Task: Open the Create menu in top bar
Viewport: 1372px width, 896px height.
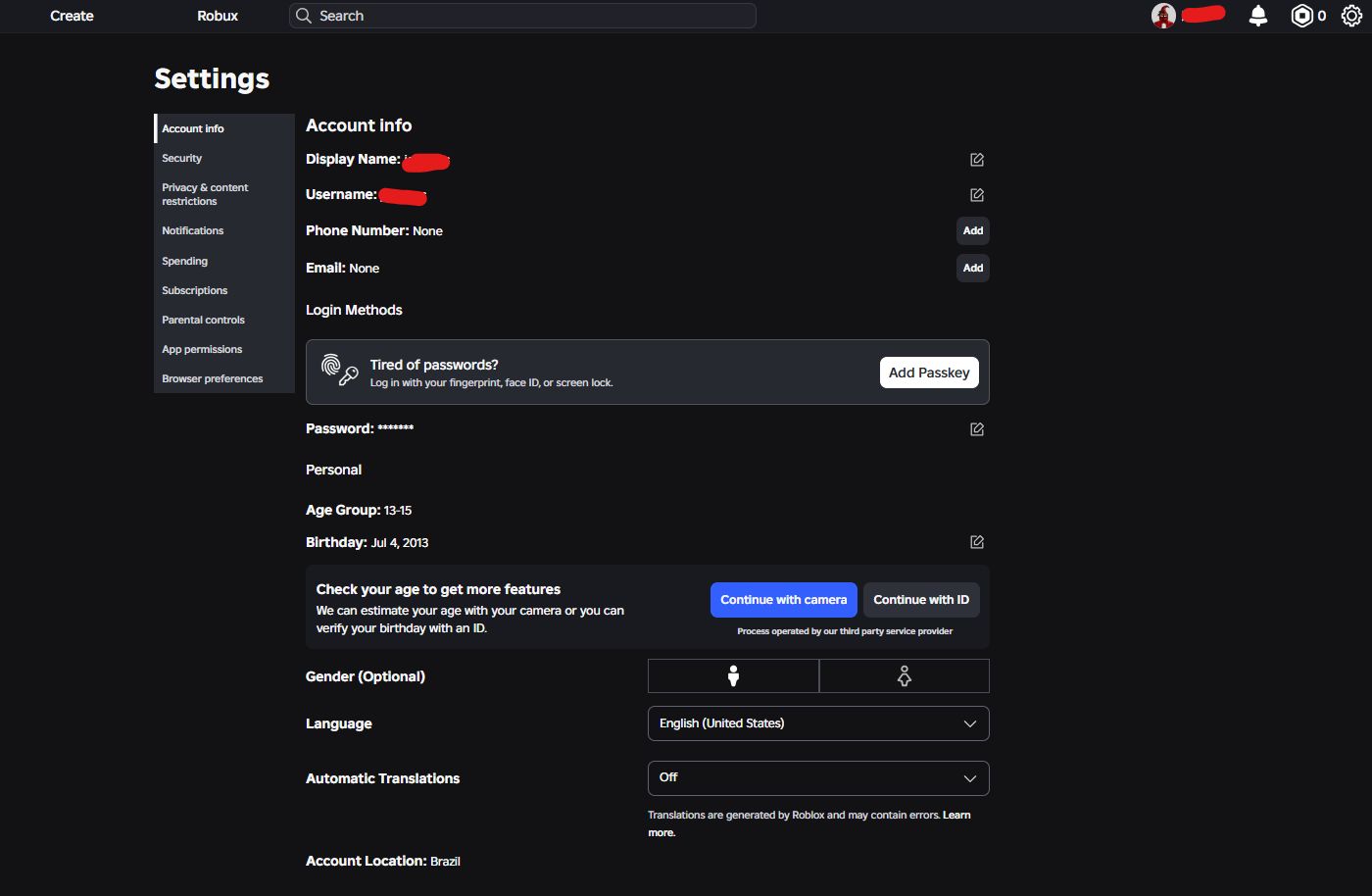Action: pyautogui.click(x=72, y=16)
